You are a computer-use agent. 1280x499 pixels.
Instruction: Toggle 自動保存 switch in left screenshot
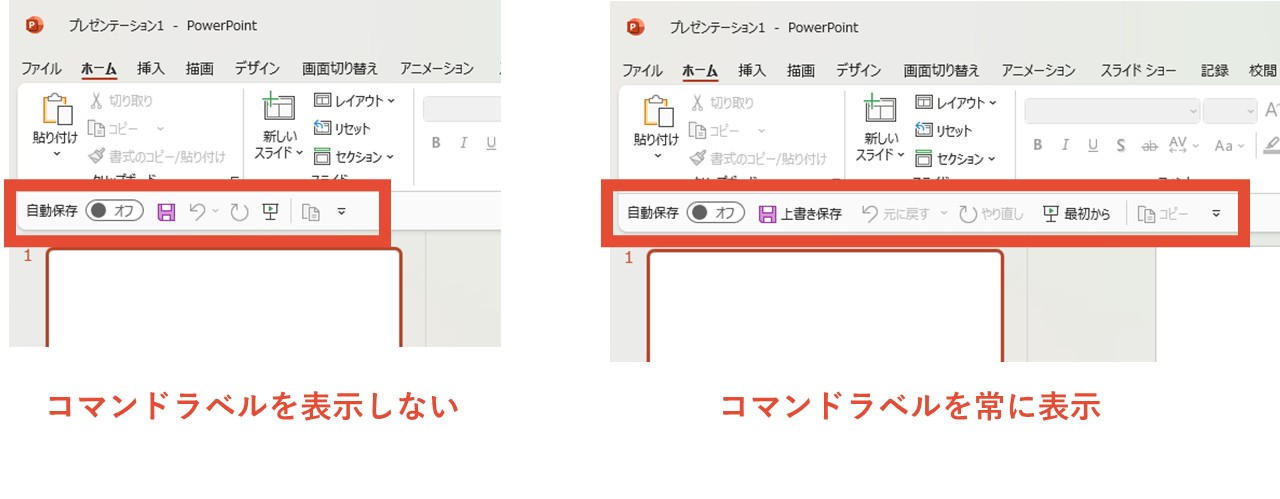coord(115,211)
